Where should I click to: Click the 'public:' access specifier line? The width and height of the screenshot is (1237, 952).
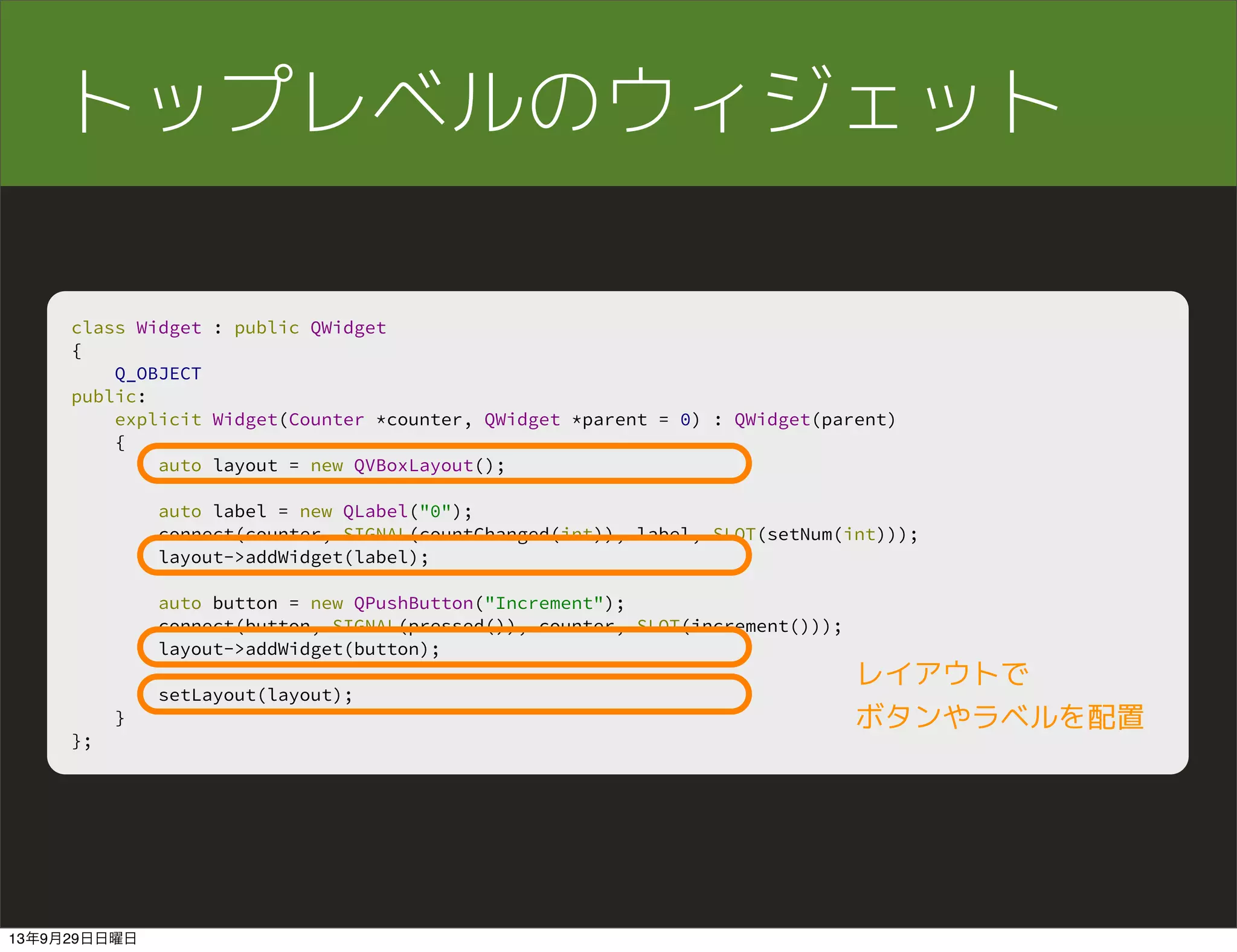(x=109, y=397)
